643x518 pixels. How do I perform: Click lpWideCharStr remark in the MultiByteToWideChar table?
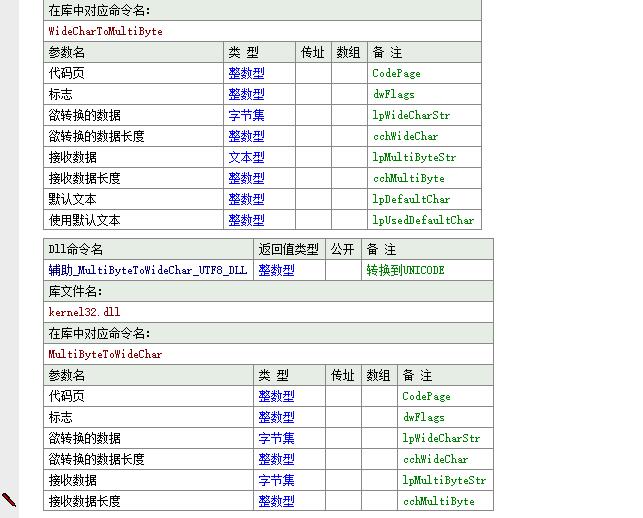441,438
